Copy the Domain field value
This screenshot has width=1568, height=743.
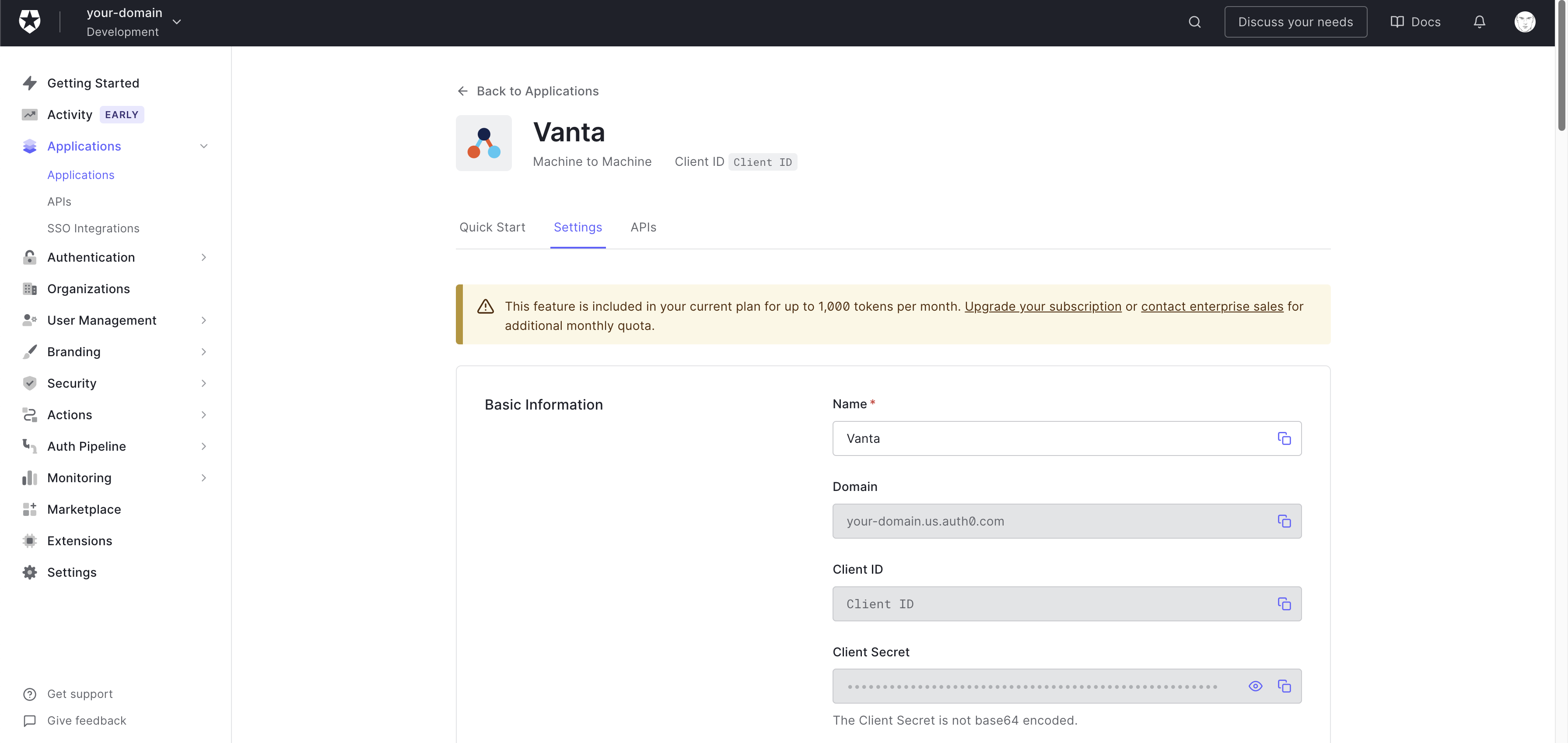pyautogui.click(x=1284, y=521)
